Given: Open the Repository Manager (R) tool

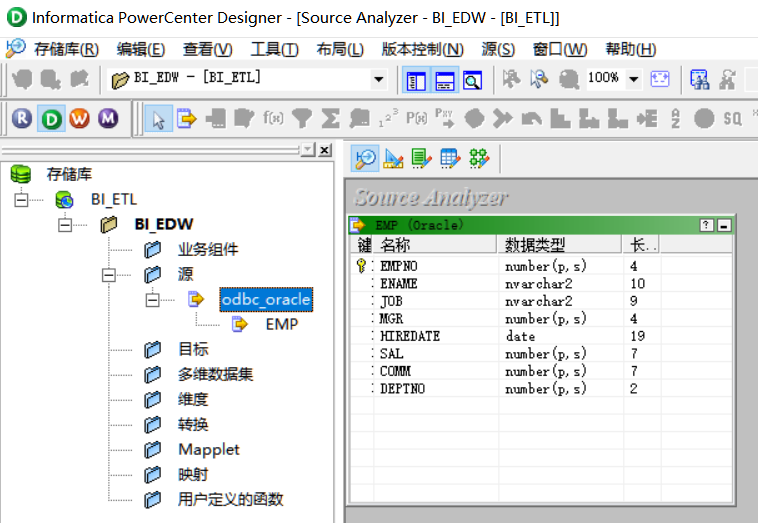Looking at the screenshot, I should coord(22,118).
